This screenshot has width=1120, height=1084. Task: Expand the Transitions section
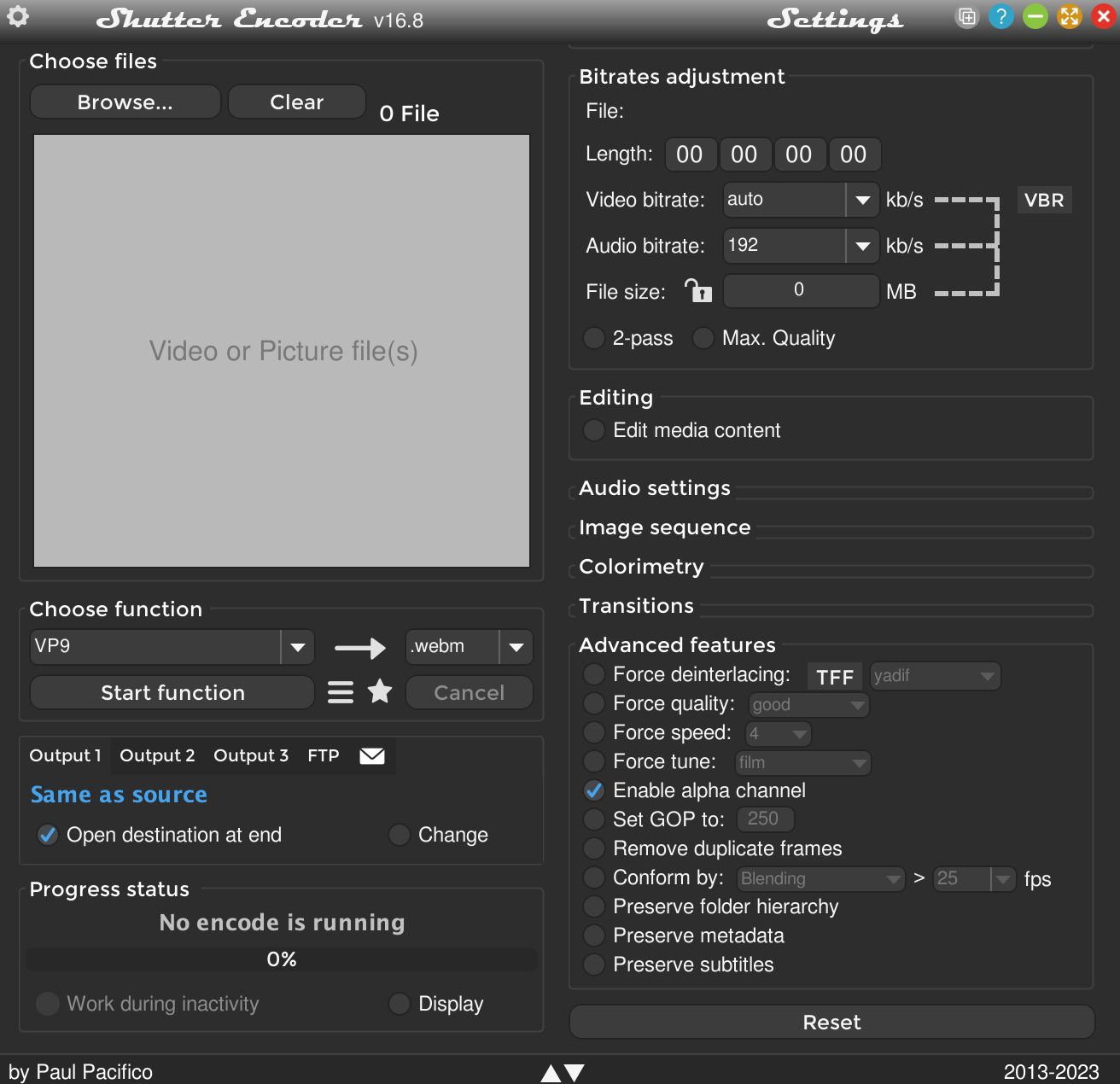636,606
